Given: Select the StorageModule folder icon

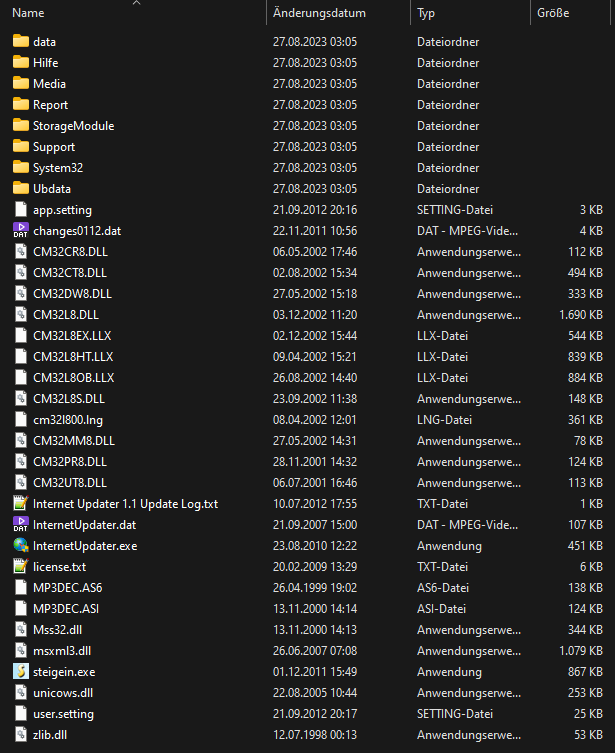Looking at the screenshot, I should (x=21, y=126).
